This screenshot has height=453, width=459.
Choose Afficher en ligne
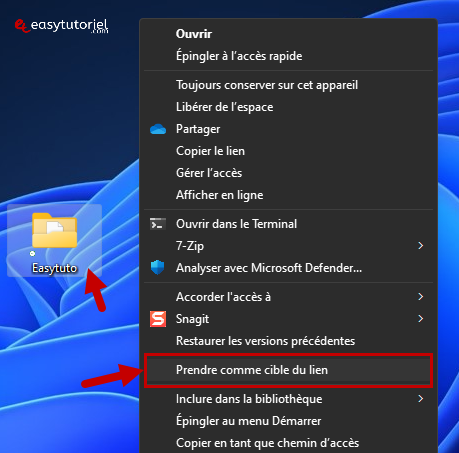point(288,195)
